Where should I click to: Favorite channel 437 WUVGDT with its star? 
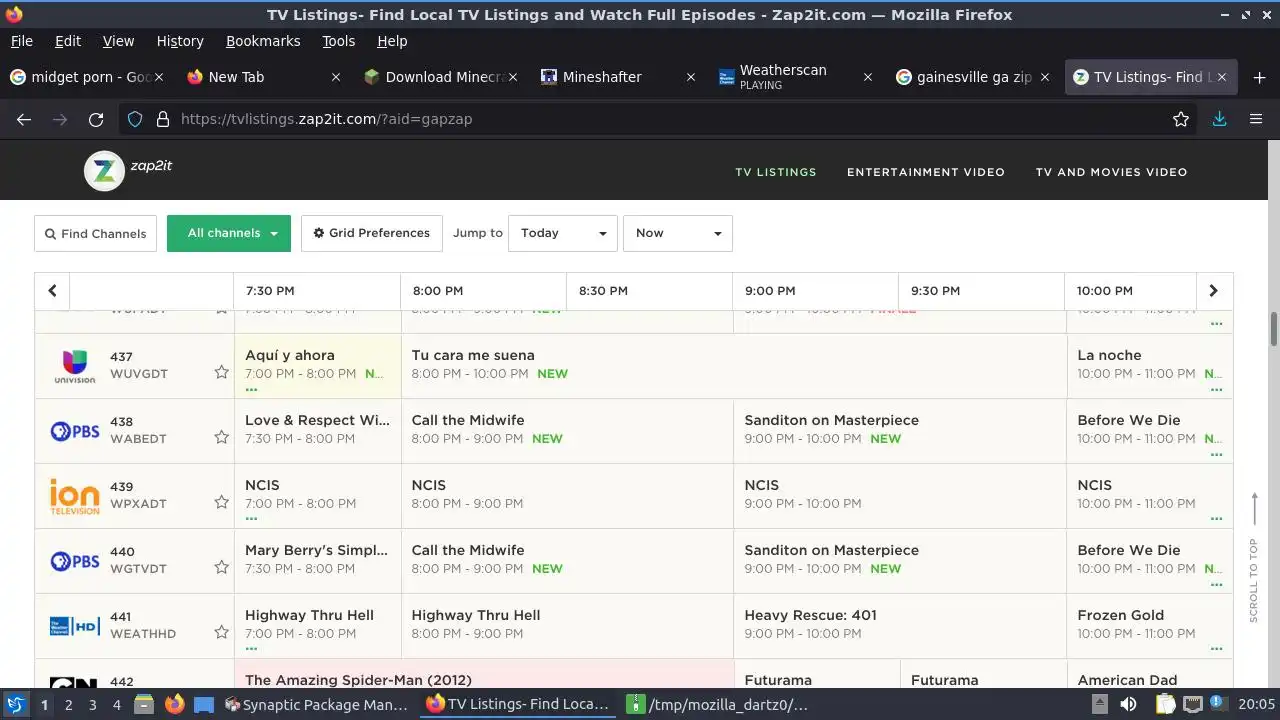click(221, 372)
